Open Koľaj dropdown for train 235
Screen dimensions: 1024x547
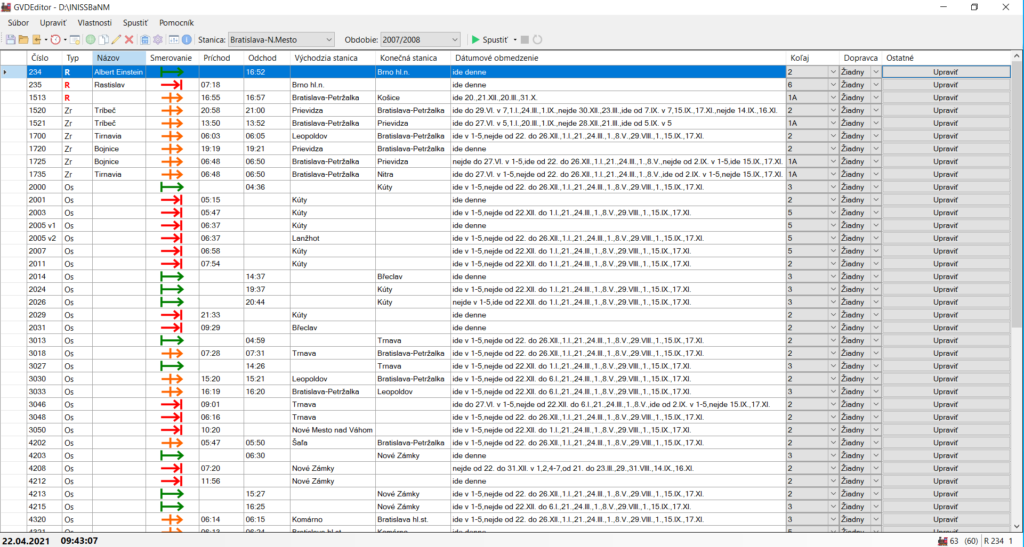click(832, 85)
